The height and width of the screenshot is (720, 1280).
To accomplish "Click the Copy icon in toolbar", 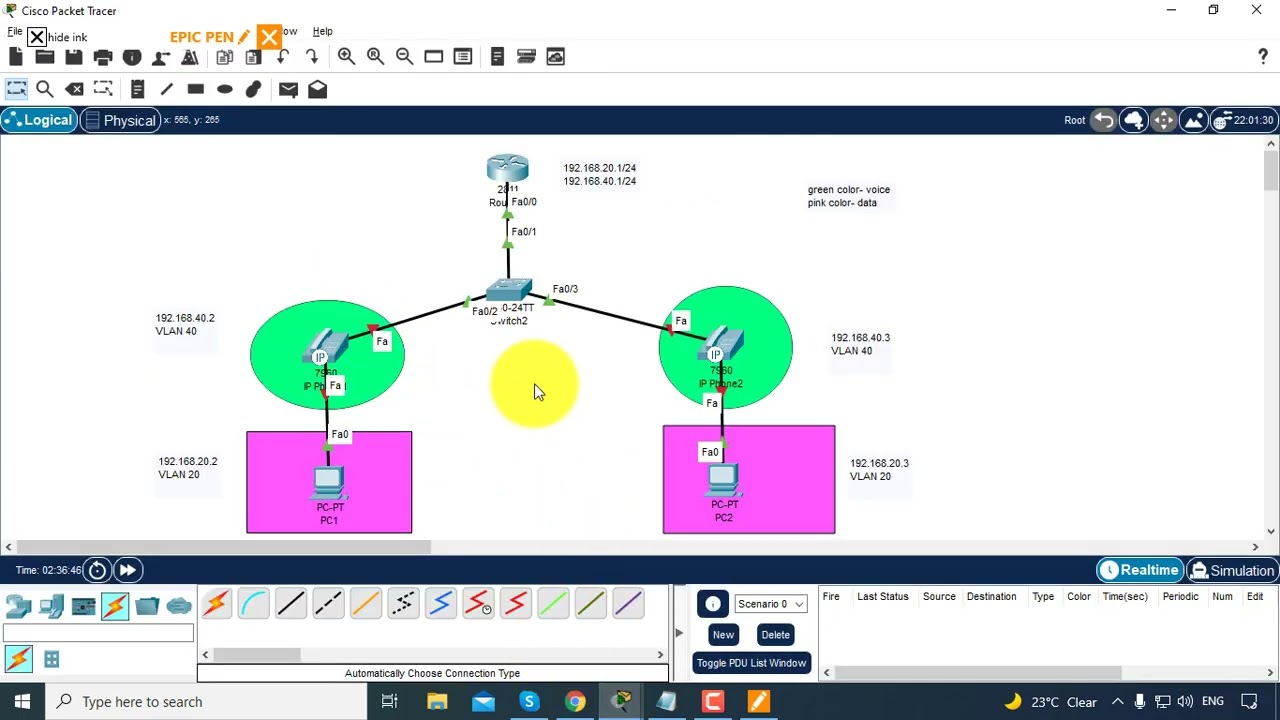I will point(225,57).
